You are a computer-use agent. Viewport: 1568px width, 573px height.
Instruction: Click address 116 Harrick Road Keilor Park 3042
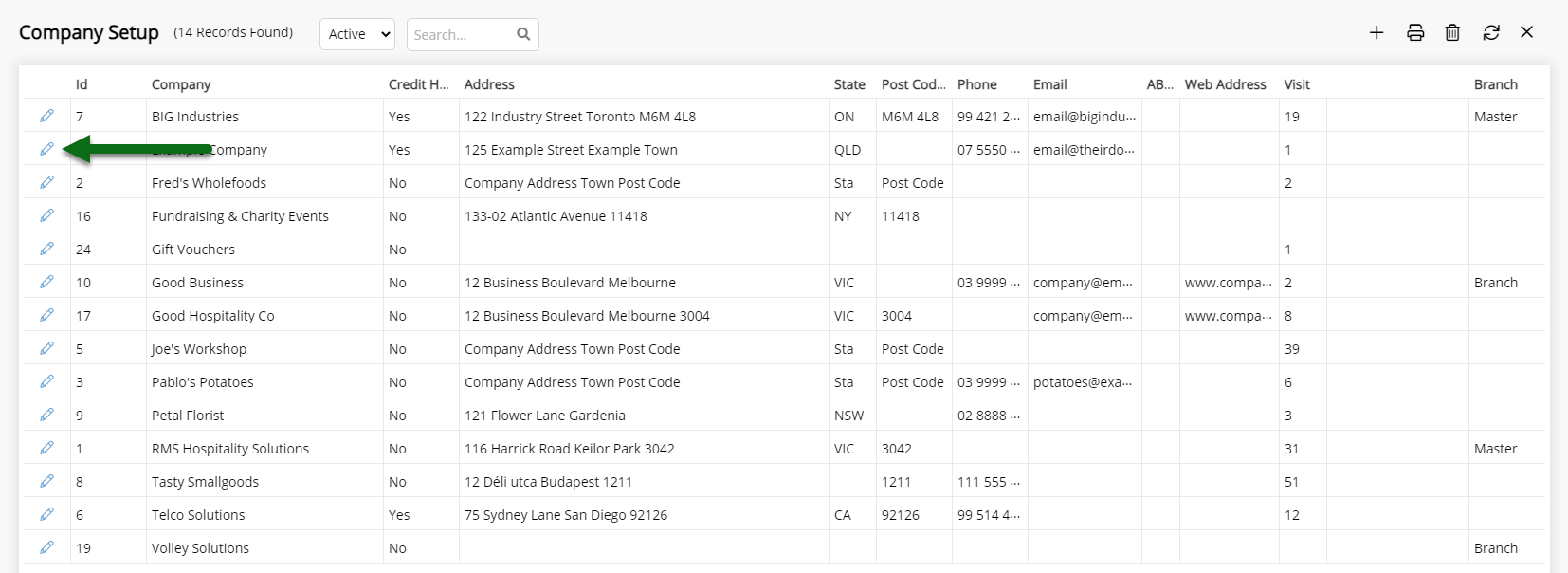coord(570,449)
